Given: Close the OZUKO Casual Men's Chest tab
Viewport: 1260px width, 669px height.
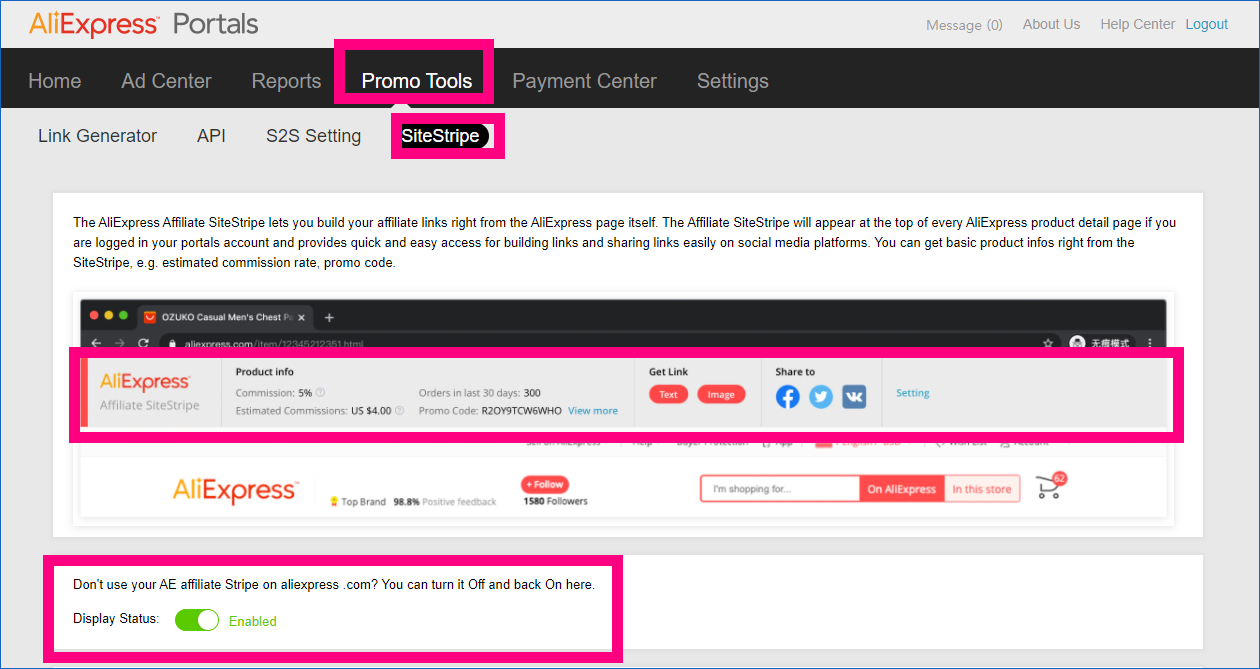Looking at the screenshot, I should [302, 317].
